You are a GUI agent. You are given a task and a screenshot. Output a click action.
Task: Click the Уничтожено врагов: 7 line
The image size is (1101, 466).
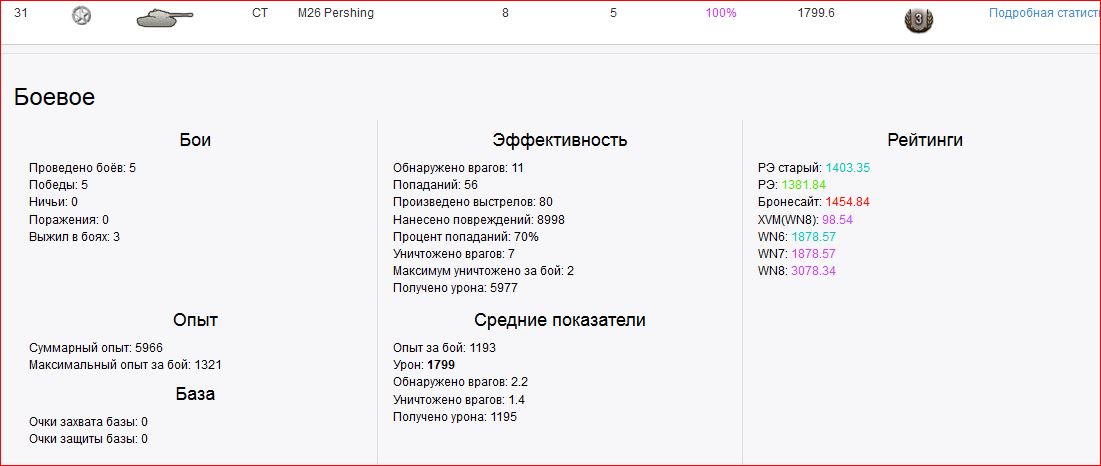pyautogui.click(x=454, y=253)
